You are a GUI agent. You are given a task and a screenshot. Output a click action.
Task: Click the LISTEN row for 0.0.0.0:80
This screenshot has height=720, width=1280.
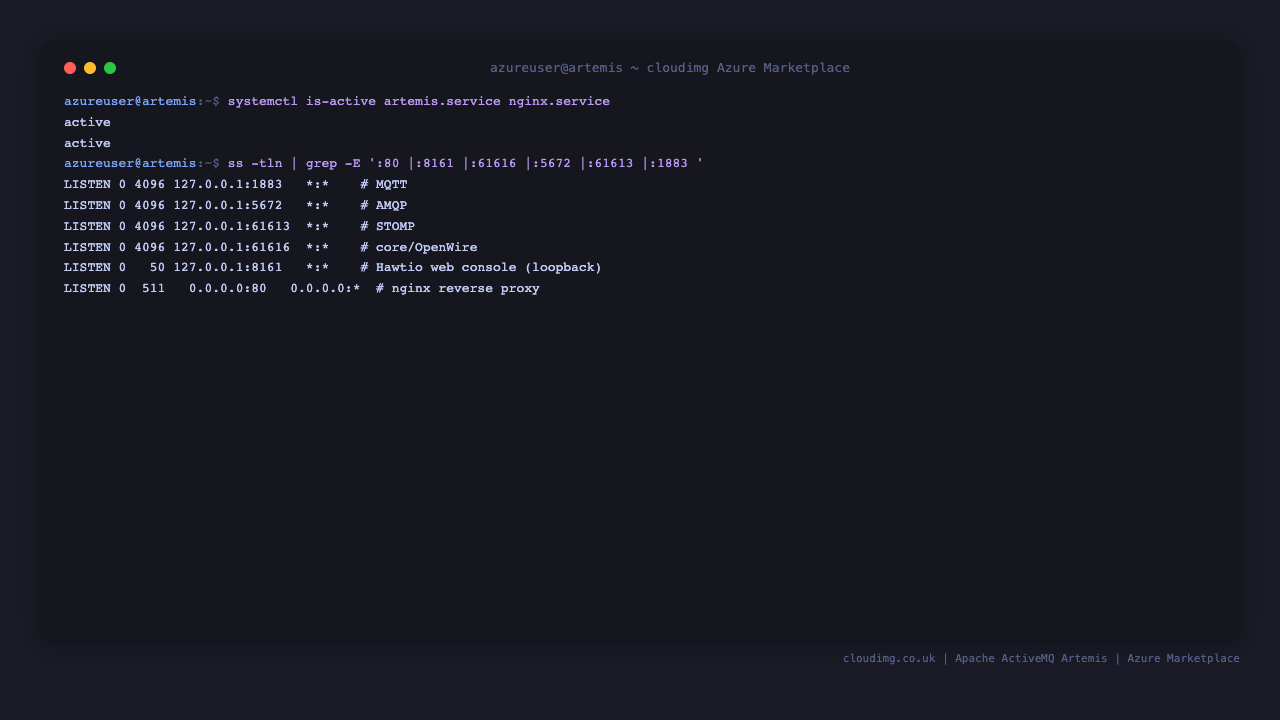302,289
